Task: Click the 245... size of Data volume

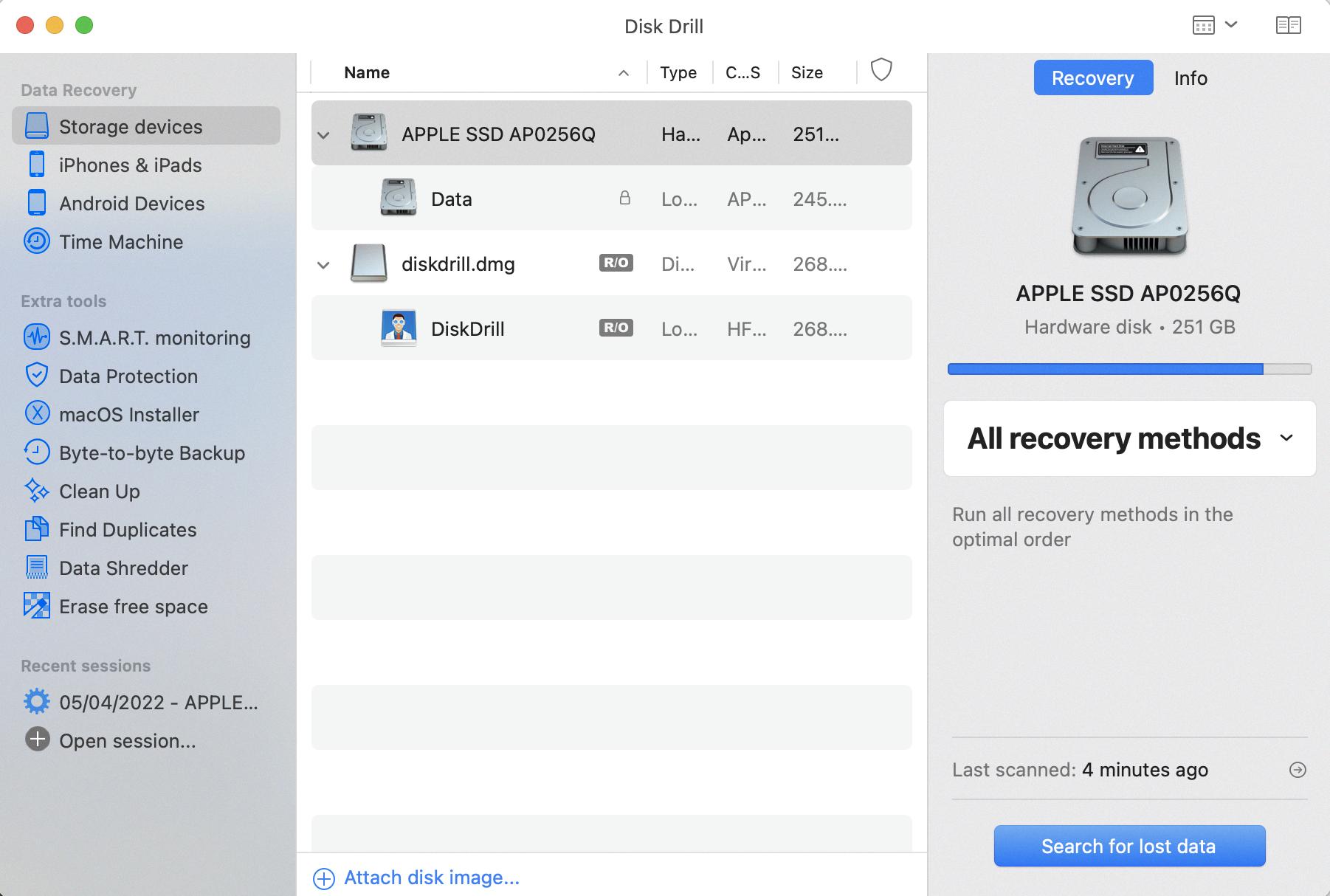Action: coord(820,199)
